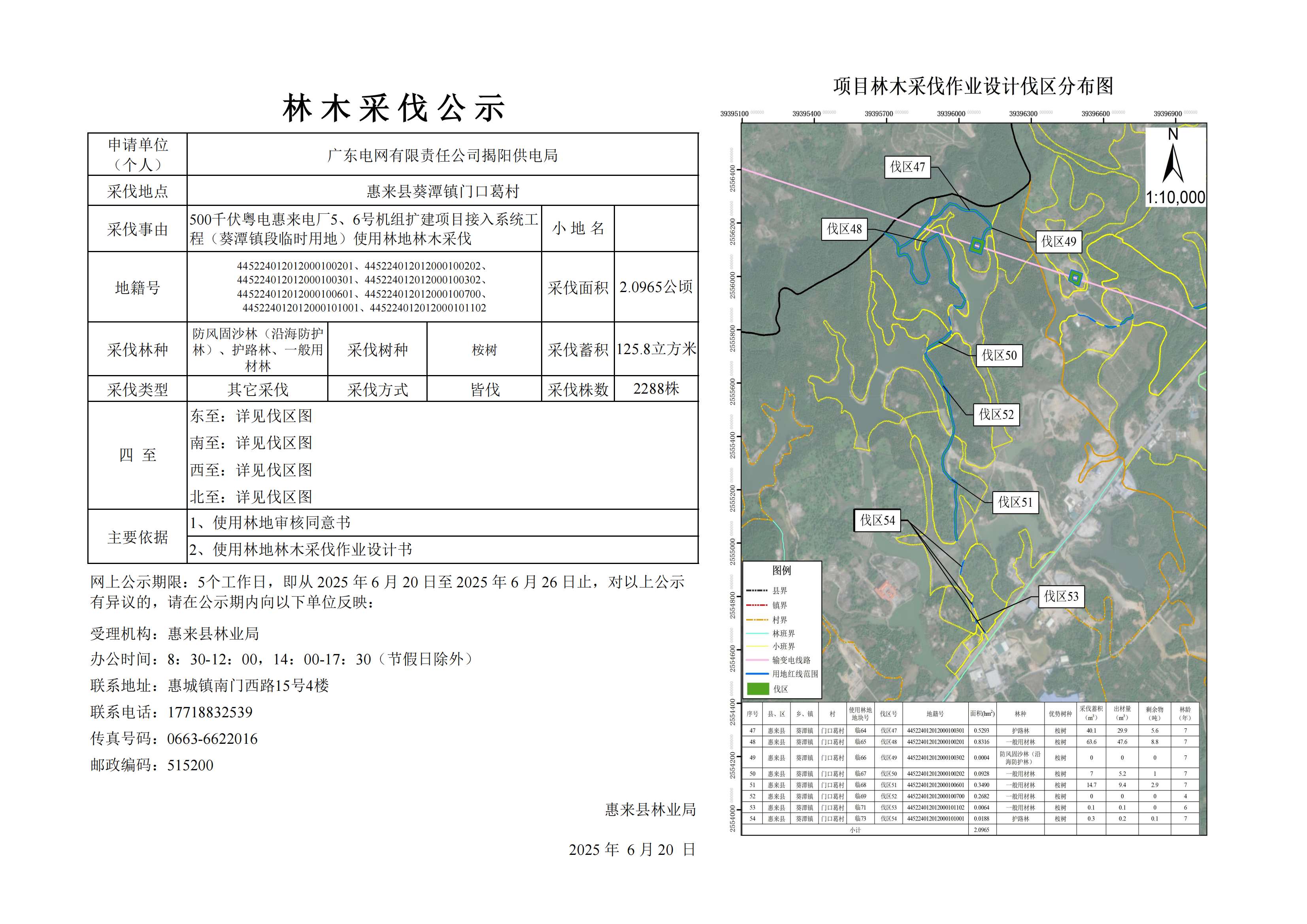This screenshot has height=924, width=1307.
Task: Click the 林龄（年）column header
Action: tap(1185, 713)
